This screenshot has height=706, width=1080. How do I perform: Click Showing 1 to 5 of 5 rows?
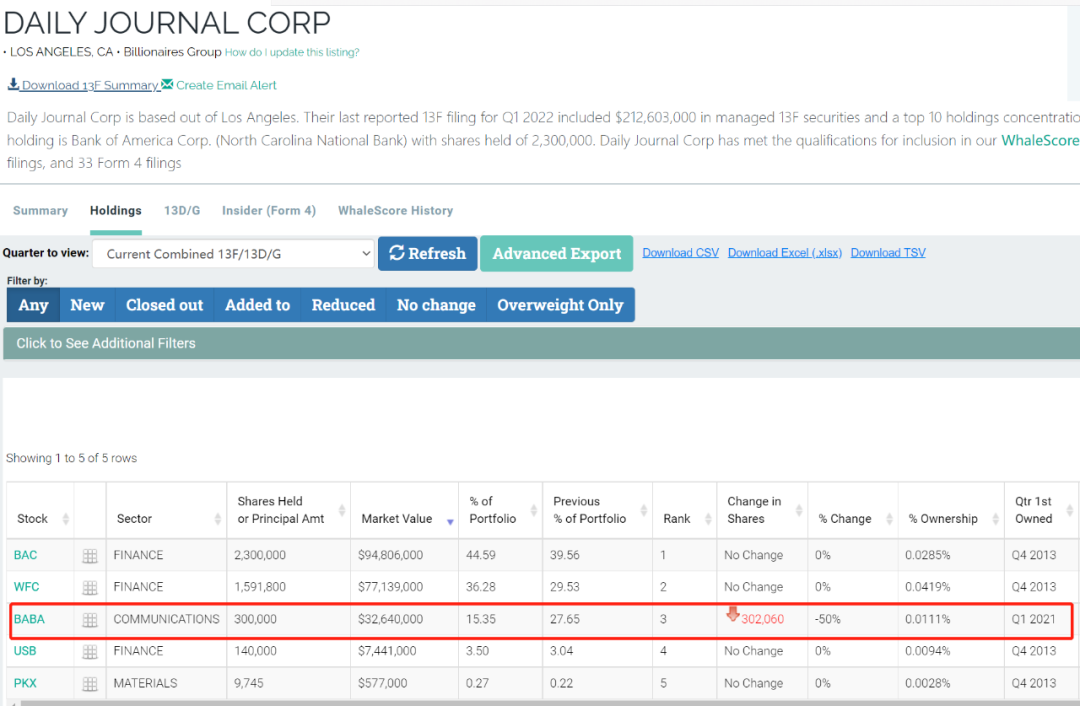(72, 458)
